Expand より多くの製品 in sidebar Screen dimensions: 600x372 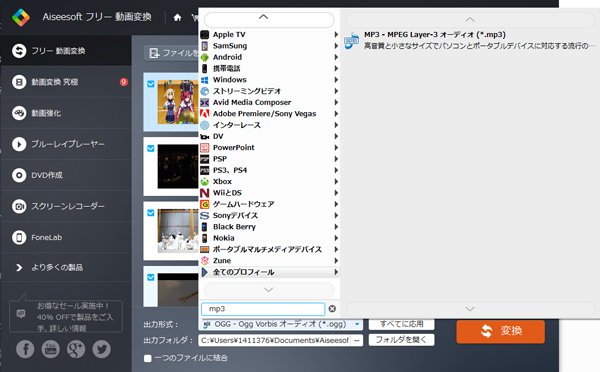pyautogui.click(x=66, y=267)
